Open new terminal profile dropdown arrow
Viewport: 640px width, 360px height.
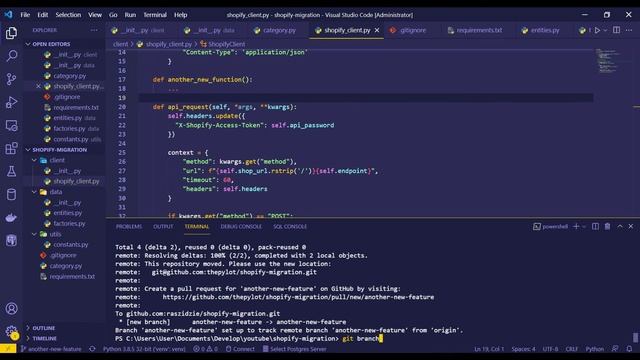coord(584,226)
